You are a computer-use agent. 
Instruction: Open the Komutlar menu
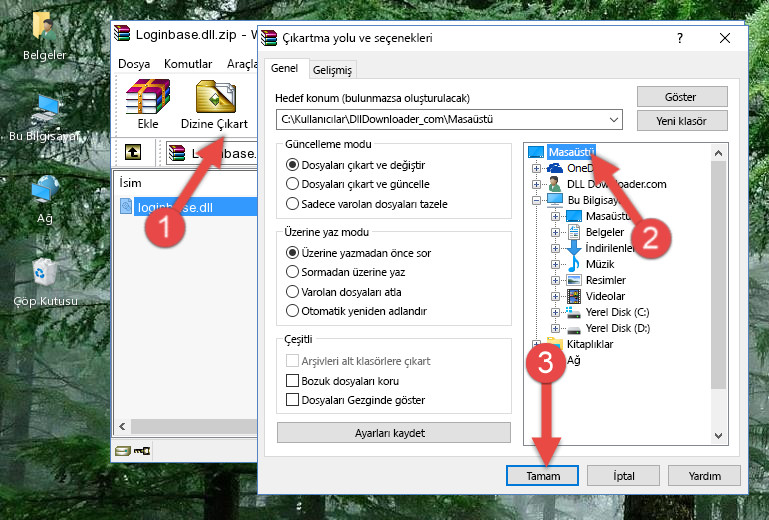[188, 63]
